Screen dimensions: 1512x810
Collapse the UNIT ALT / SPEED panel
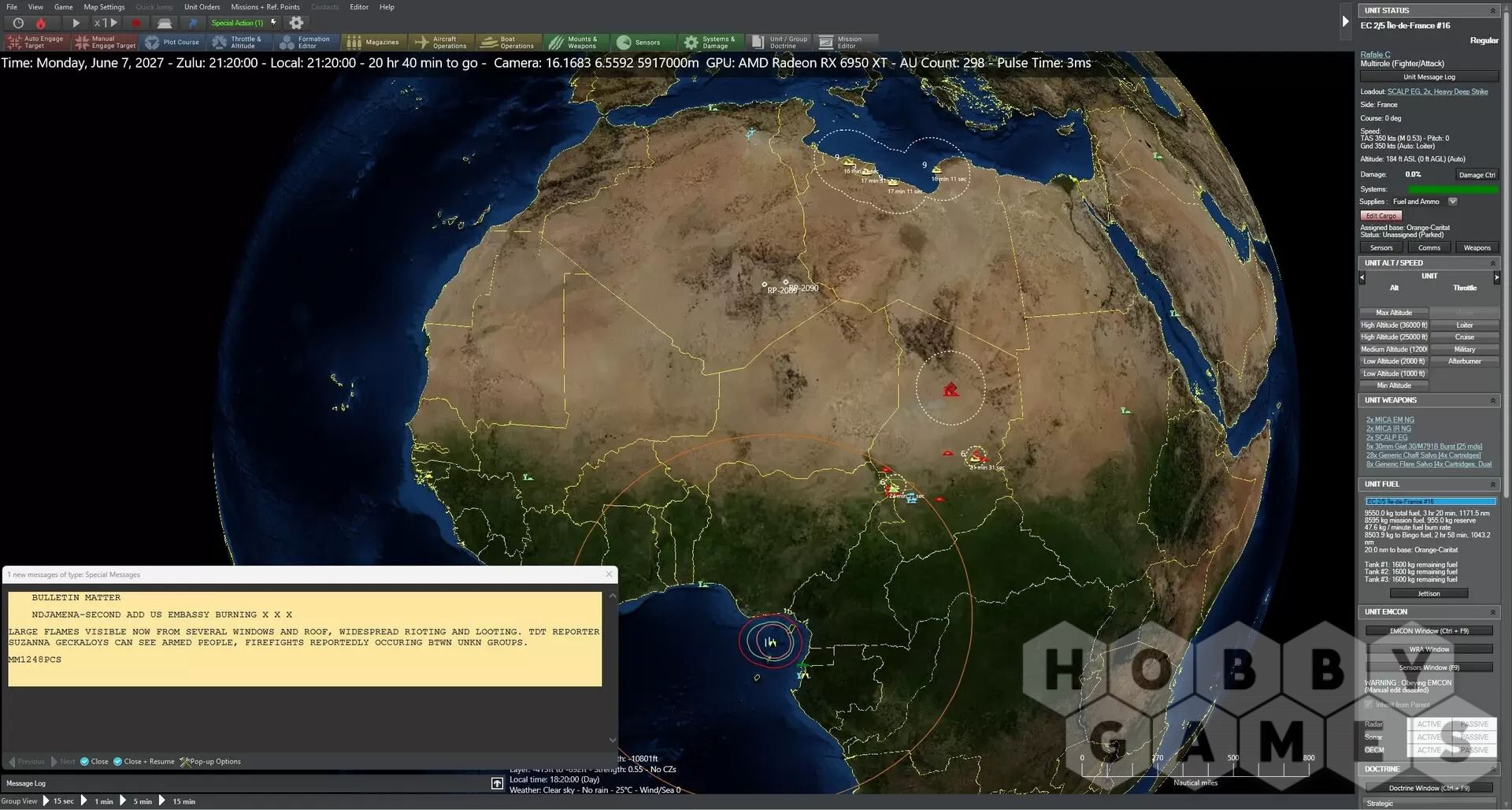tap(1492, 263)
